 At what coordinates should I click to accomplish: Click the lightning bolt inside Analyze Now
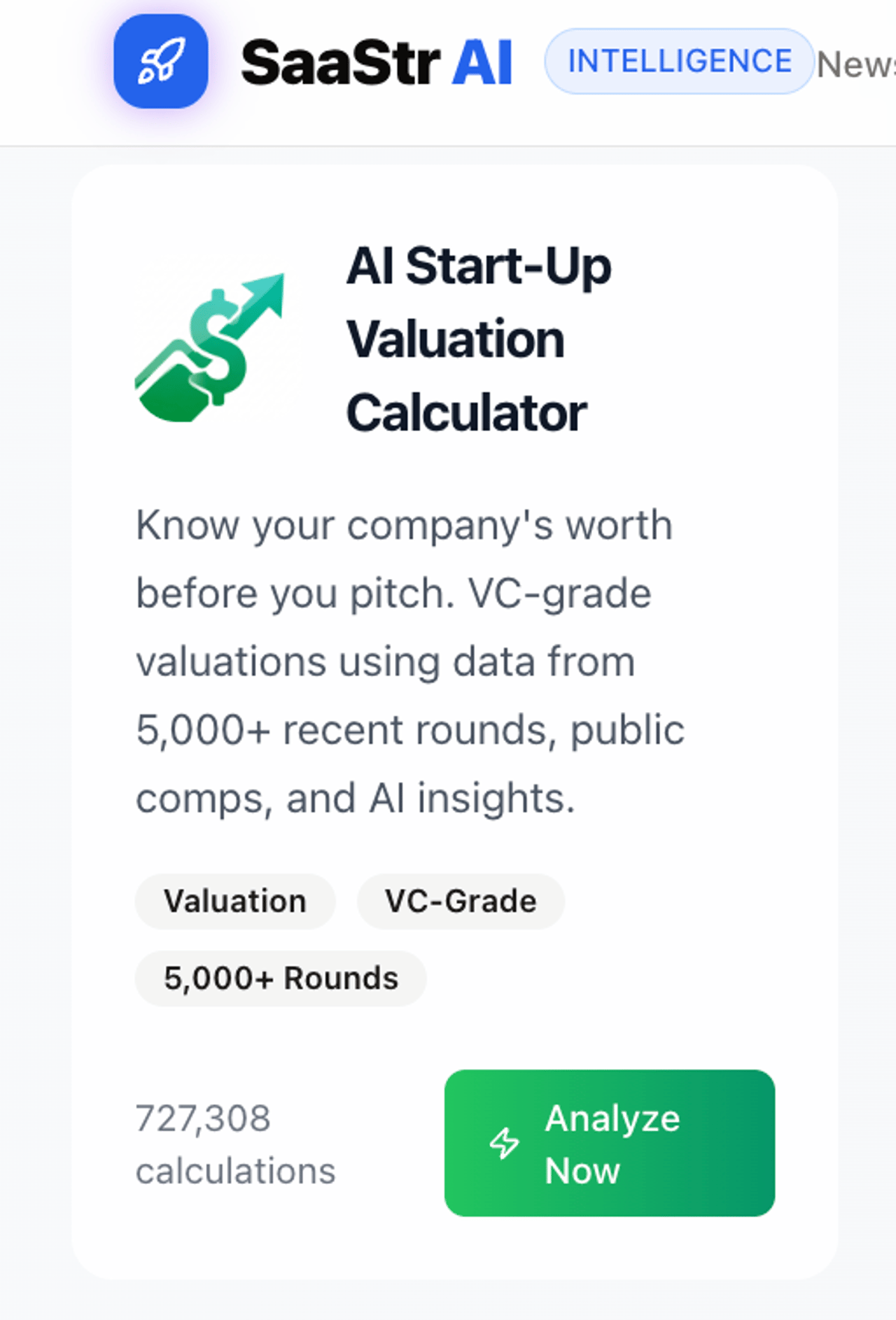coord(505,1143)
